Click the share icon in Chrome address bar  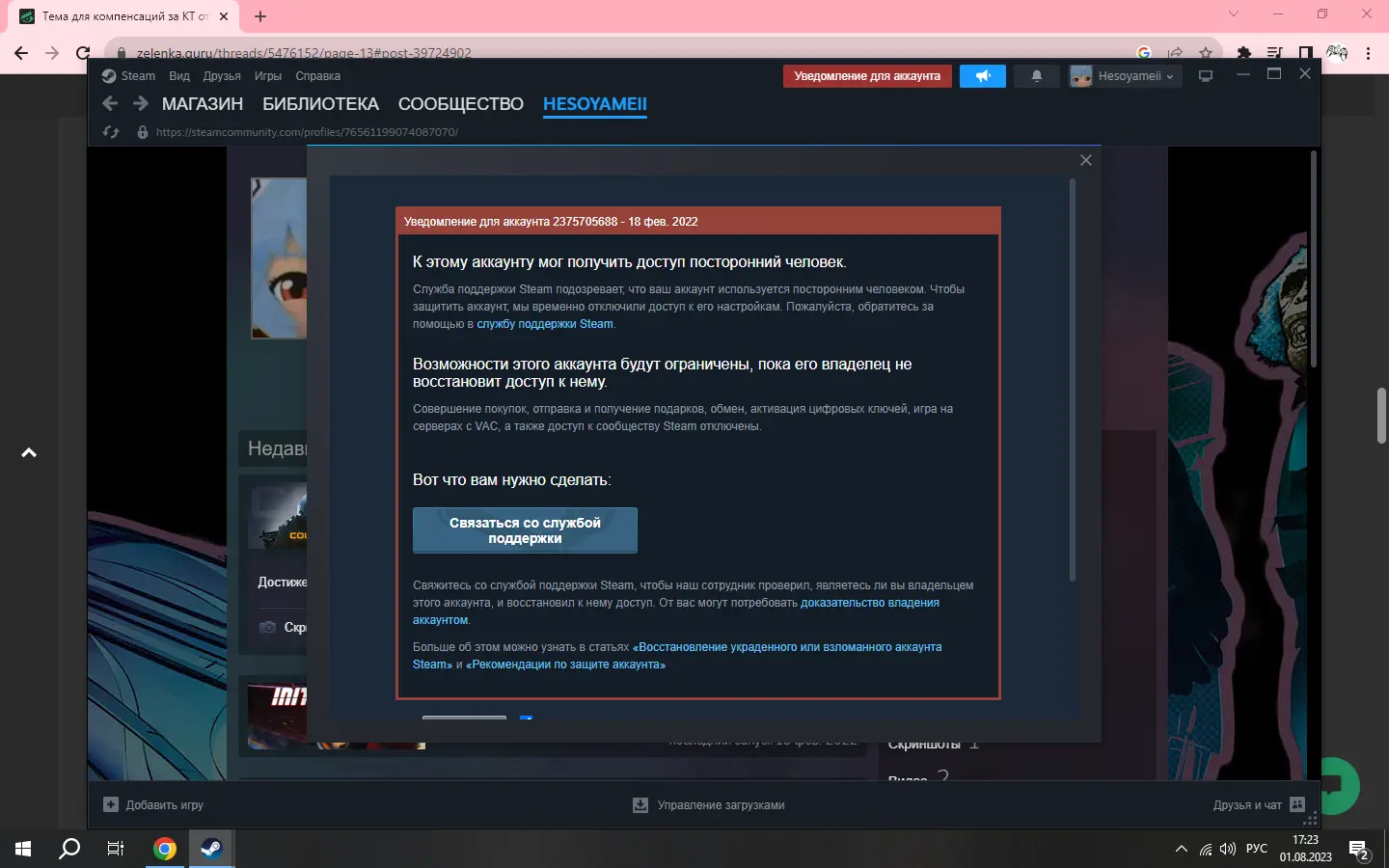1175,53
